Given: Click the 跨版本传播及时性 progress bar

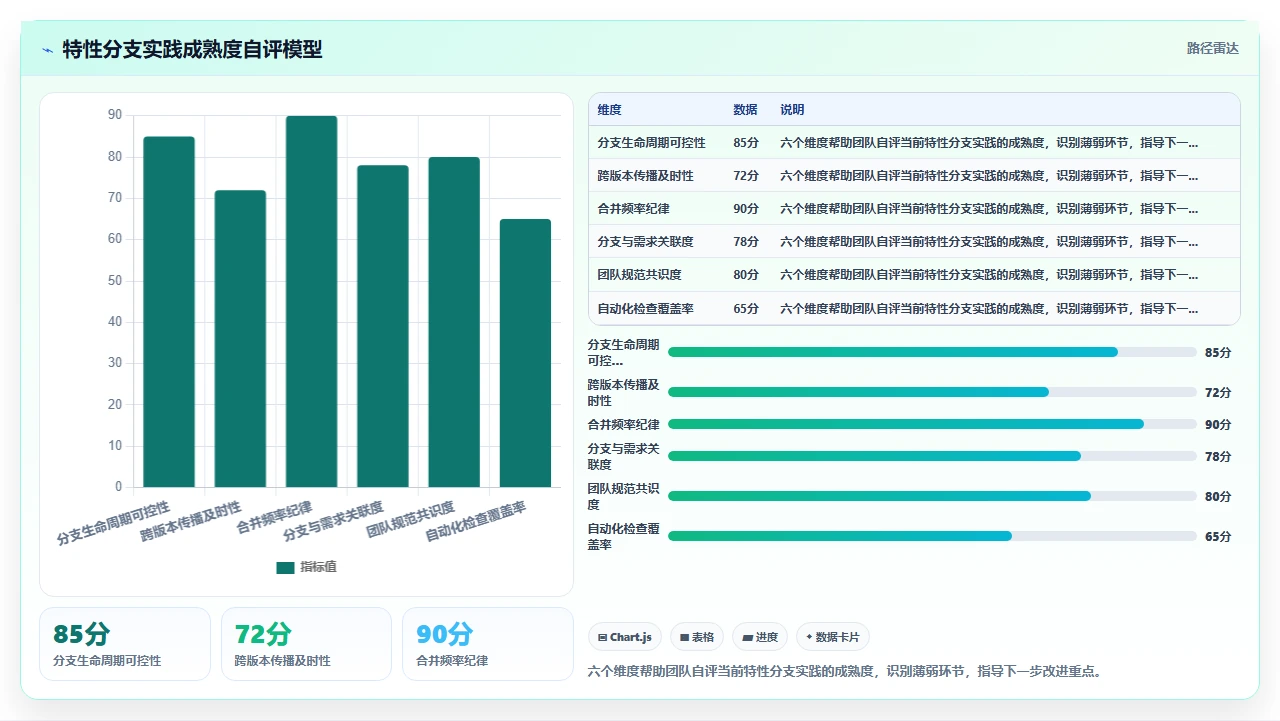Looking at the screenshot, I should 932,392.
